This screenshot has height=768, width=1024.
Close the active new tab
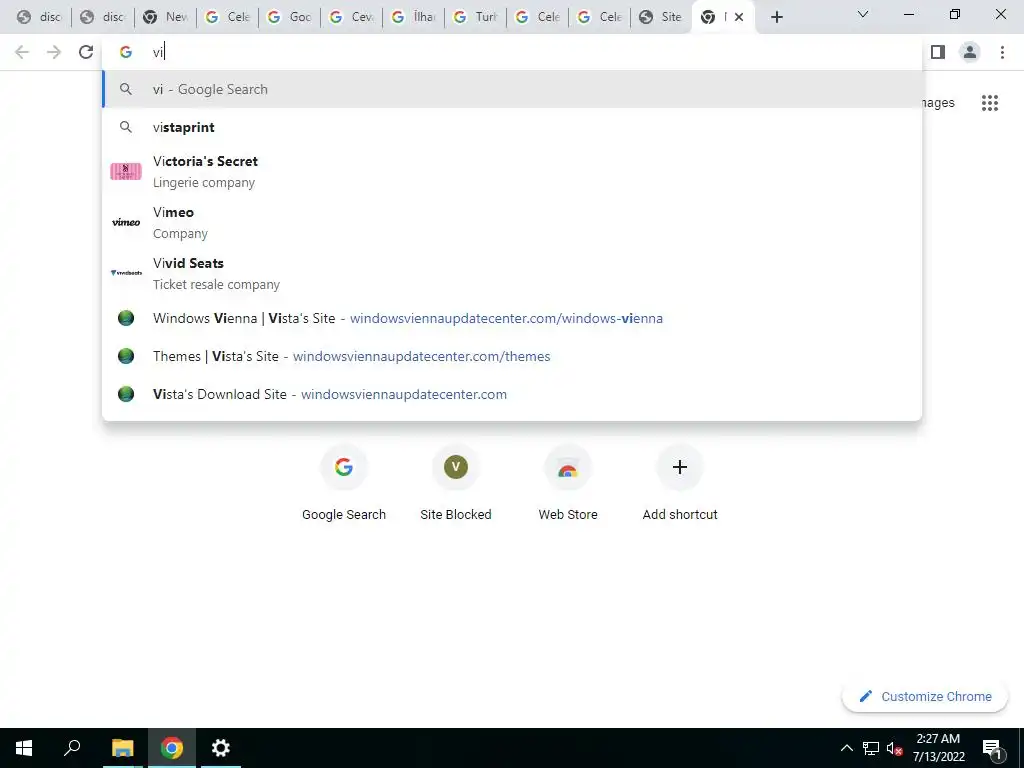tap(739, 18)
